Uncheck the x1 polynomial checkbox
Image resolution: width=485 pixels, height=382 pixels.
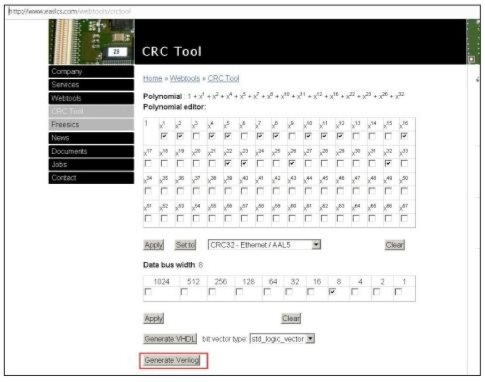164,136
